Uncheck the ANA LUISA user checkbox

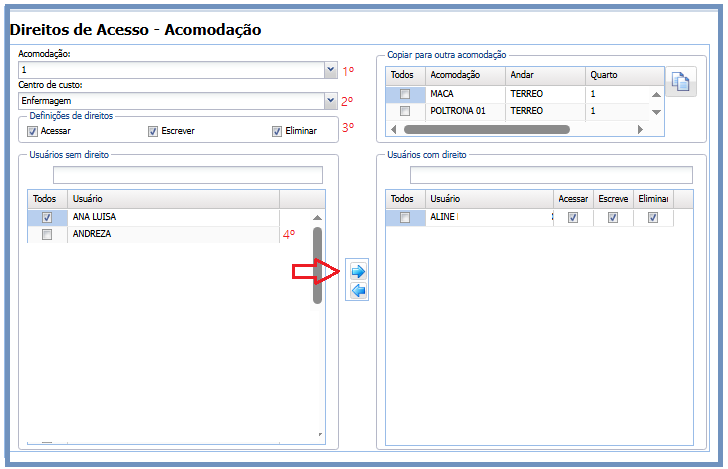click(47, 217)
